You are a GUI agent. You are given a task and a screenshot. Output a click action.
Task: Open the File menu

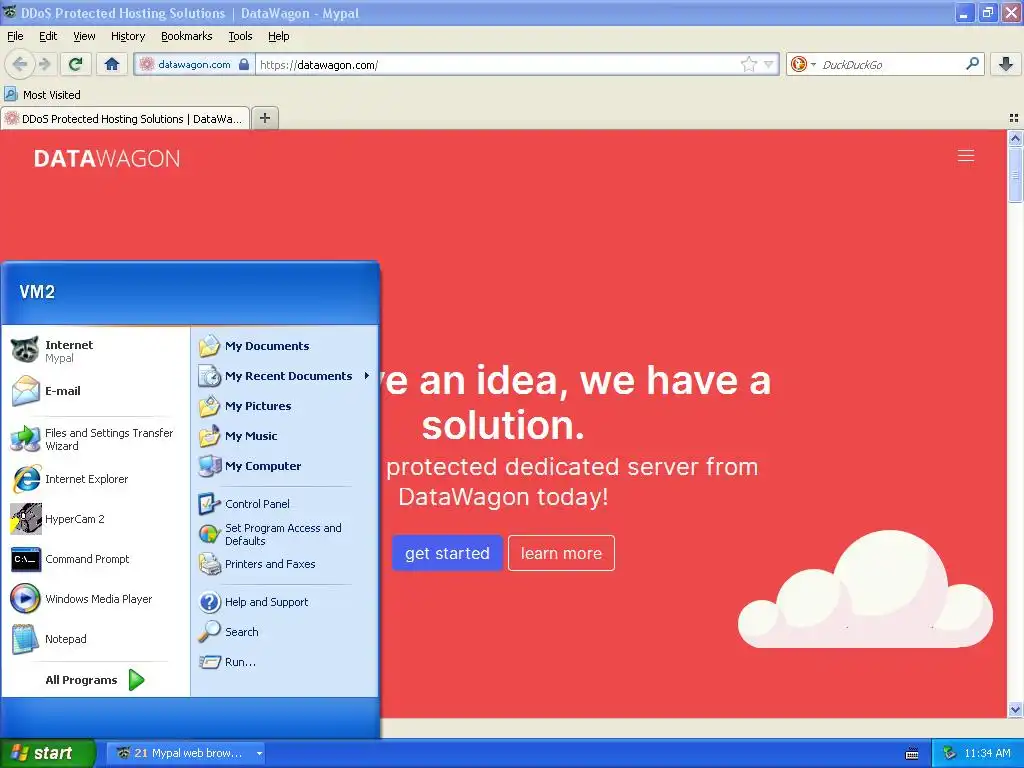(15, 36)
